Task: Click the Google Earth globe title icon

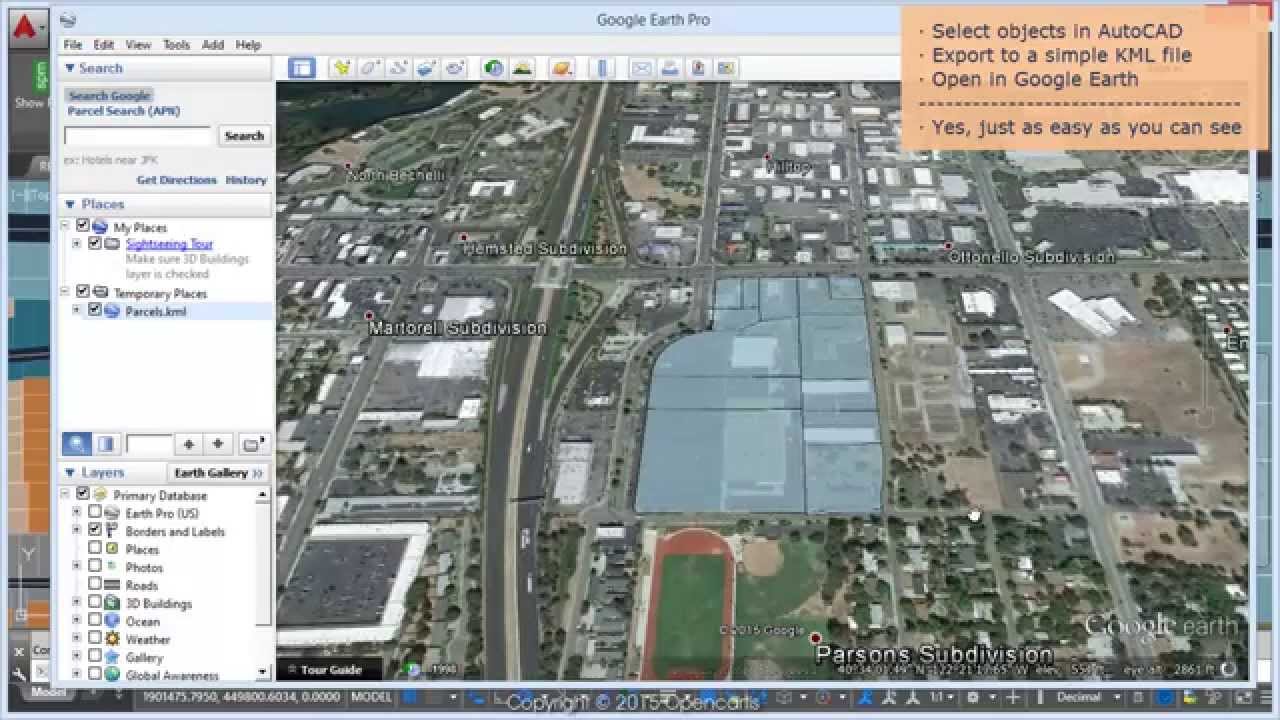Action: 67,19
